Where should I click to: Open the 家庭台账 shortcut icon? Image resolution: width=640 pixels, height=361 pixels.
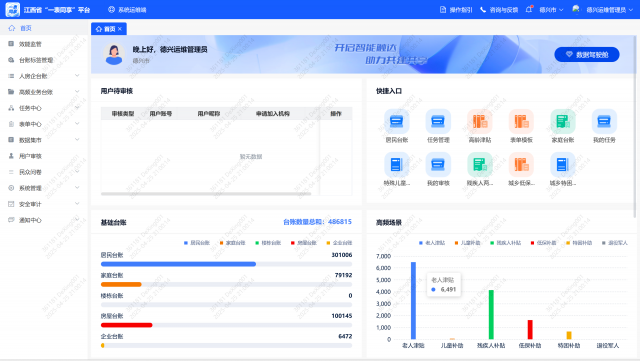pyautogui.click(x=563, y=121)
